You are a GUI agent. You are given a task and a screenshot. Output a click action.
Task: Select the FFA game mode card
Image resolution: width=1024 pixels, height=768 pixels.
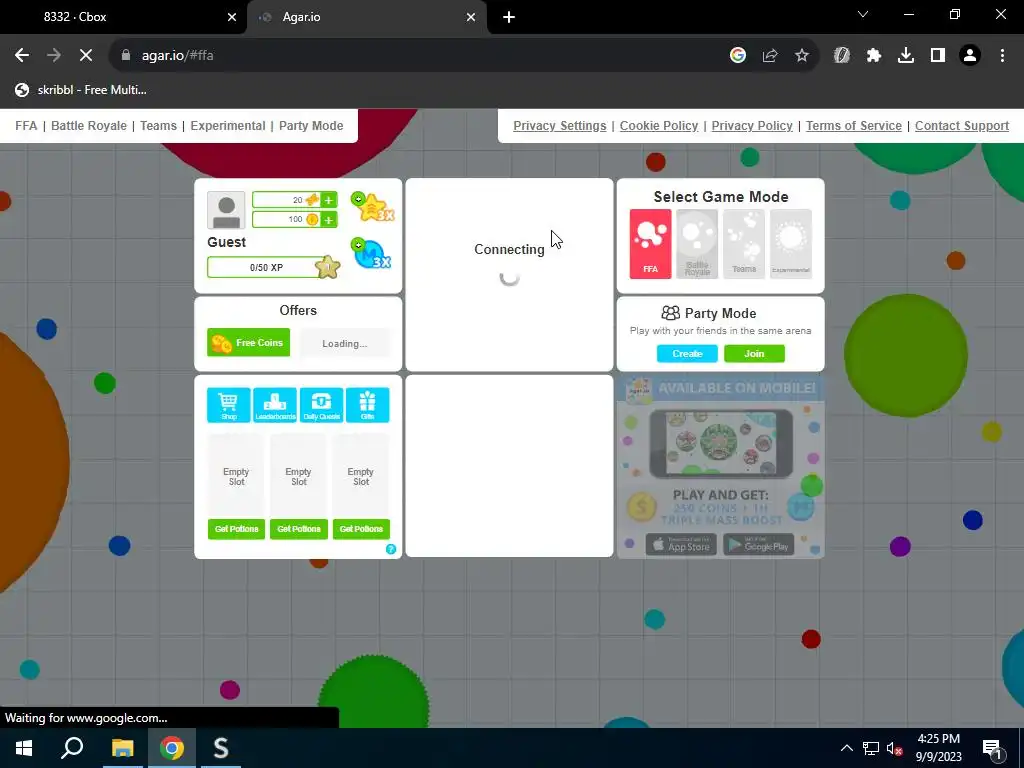pyautogui.click(x=650, y=244)
